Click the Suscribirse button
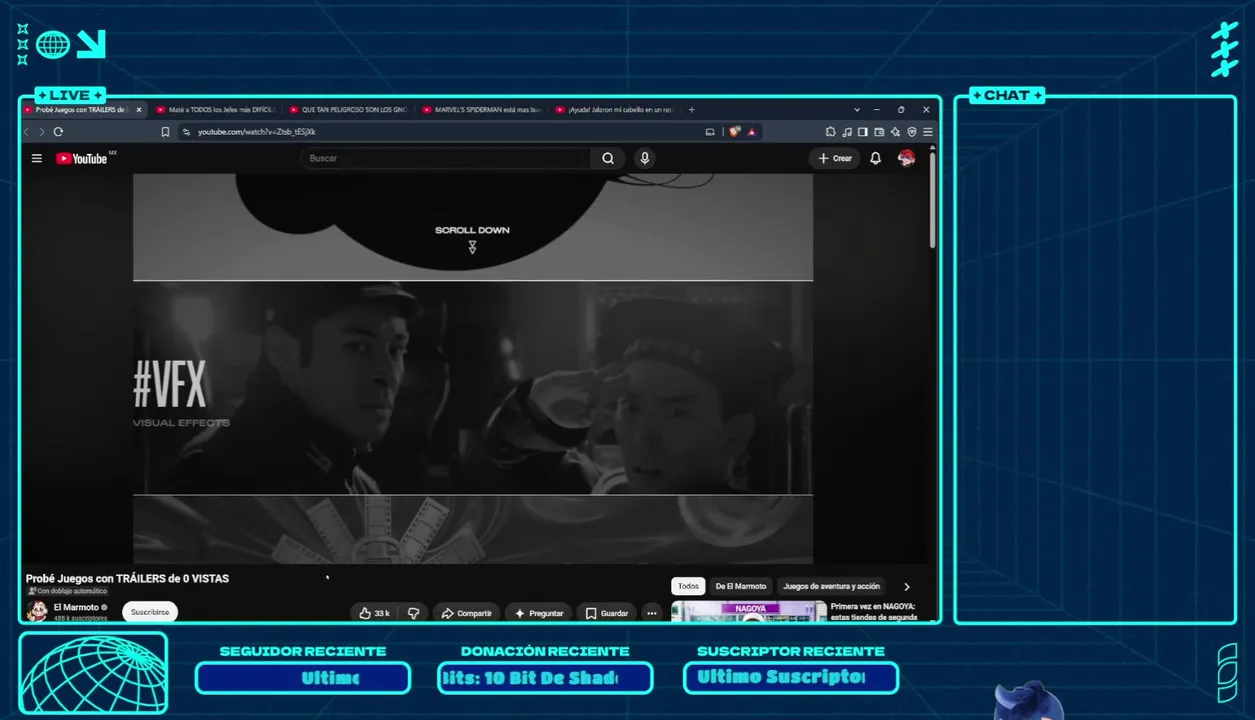The image size is (1255, 720). tap(150, 612)
